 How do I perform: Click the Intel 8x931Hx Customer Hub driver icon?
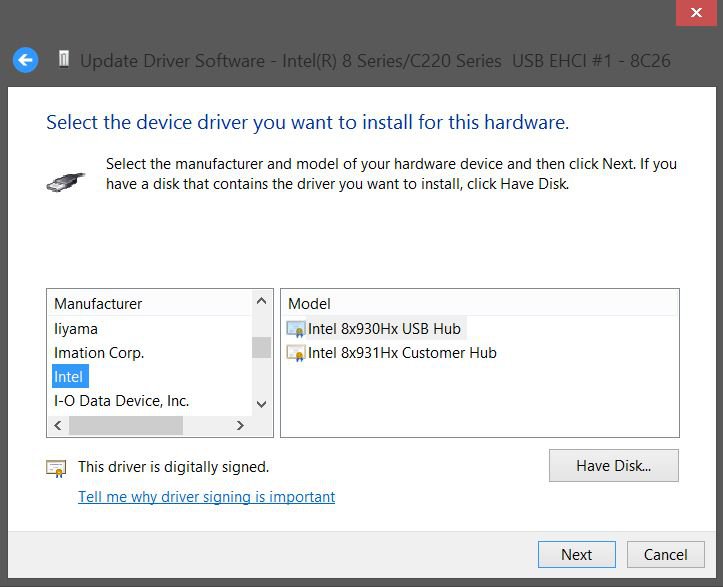296,353
